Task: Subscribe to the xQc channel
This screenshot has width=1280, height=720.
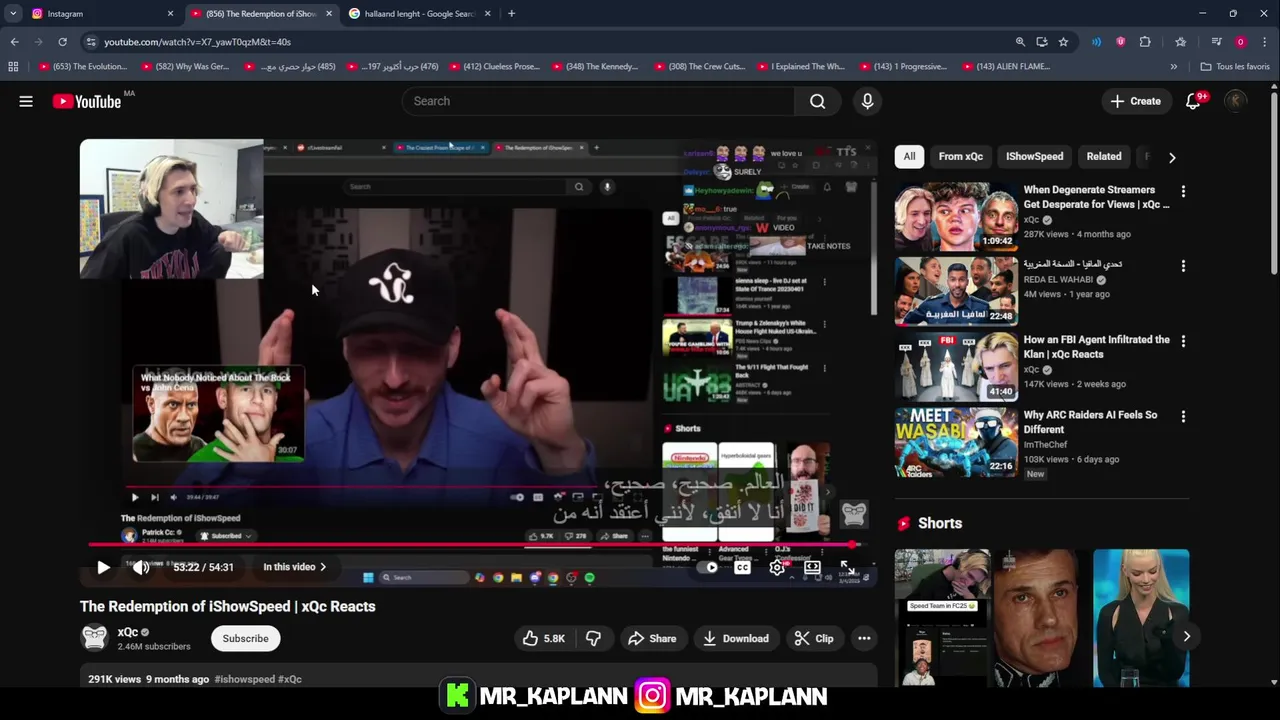Action: click(x=245, y=639)
